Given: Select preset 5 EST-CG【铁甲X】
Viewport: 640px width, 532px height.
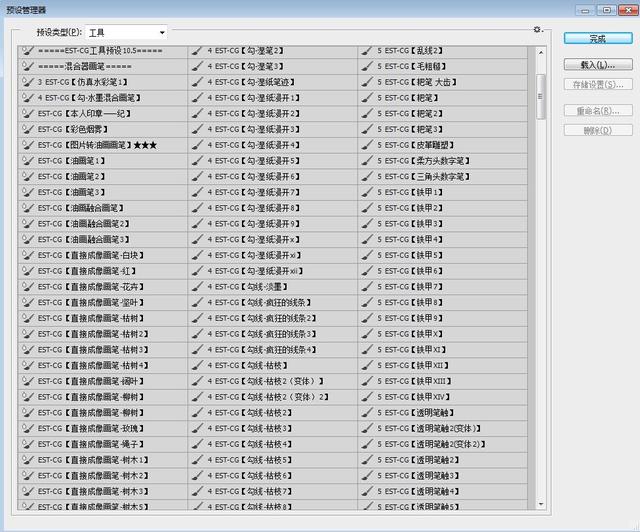Looking at the screenshot, I should point(442,334).
